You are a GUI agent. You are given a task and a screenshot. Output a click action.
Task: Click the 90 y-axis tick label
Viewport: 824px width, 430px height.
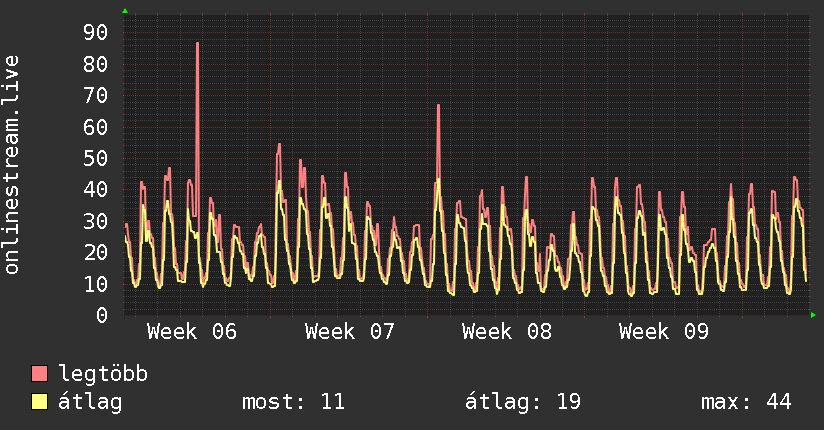click(x=95, y=33)
